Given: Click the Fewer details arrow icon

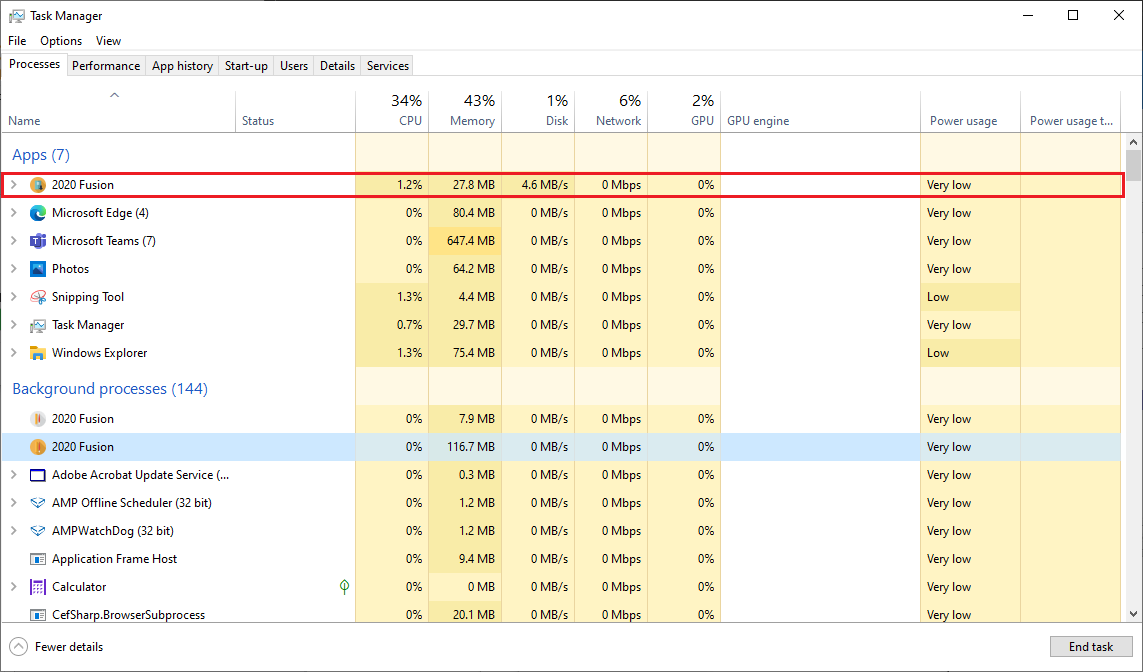Looking at the screenshot, I should 19,646.
